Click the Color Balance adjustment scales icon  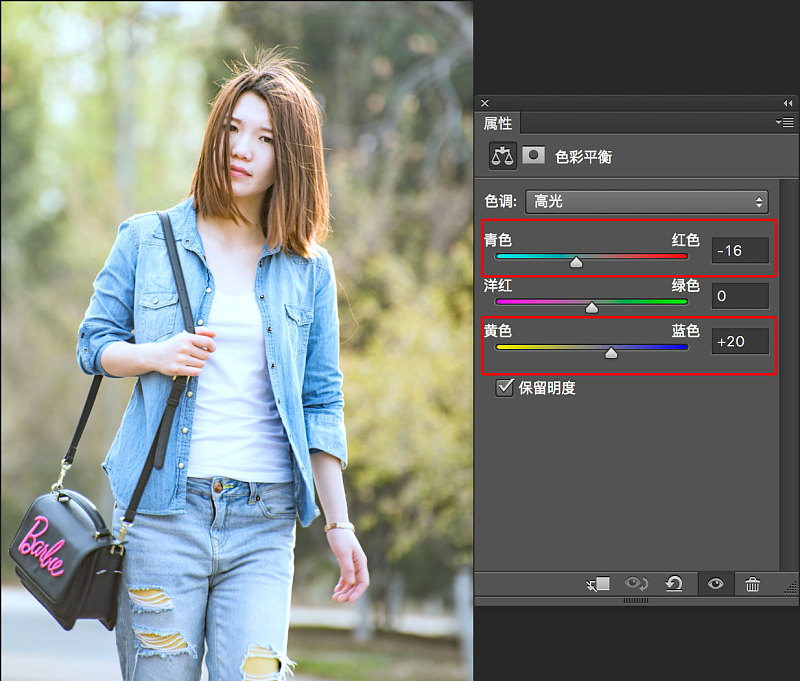tap(503, 156)
